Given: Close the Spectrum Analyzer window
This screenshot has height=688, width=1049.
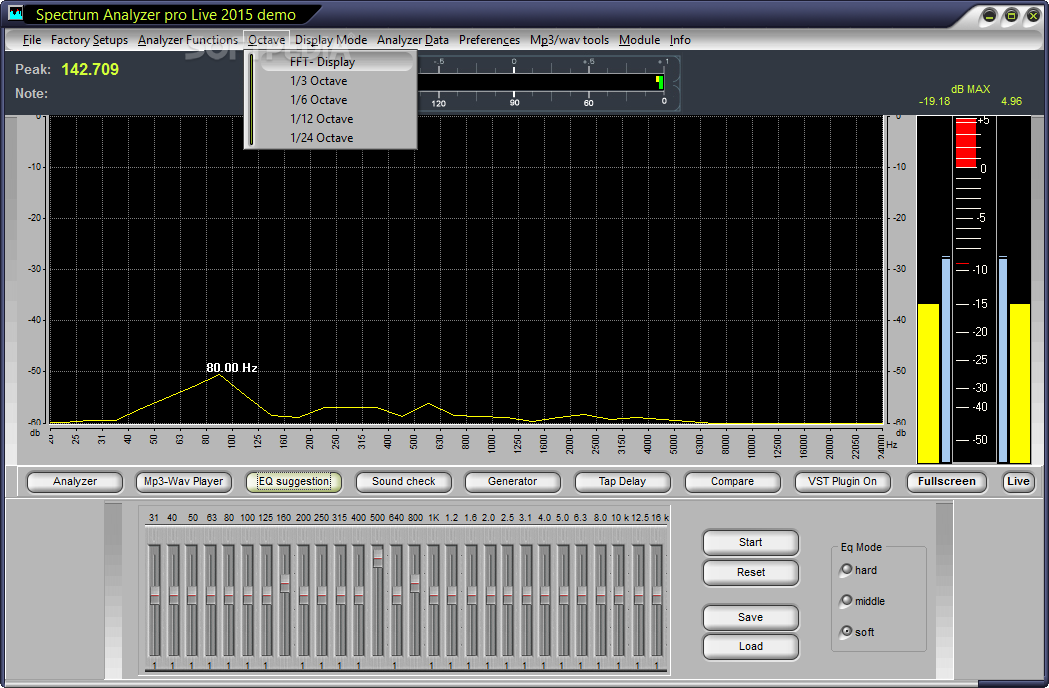Looking at the screenshot, I should pos(1033,15).
